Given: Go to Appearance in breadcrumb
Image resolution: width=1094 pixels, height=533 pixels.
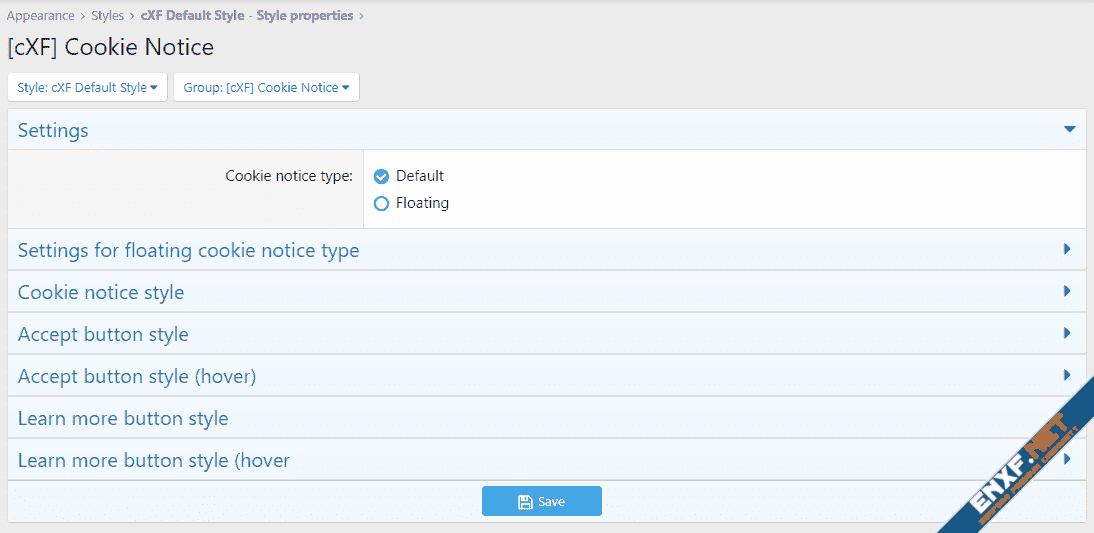Looking at the screenshot, I should coord(40,15).
